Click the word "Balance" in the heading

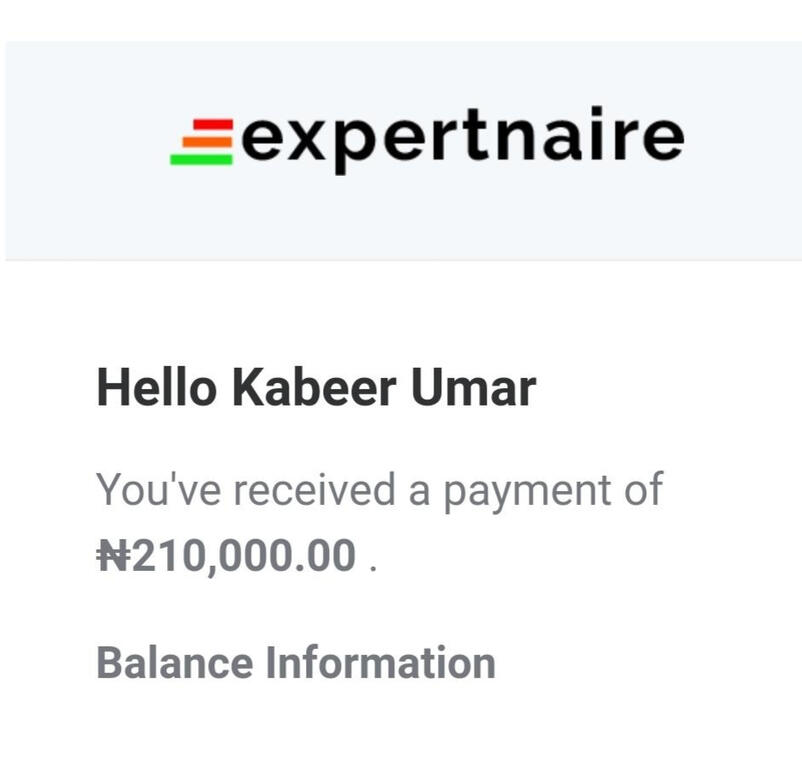[174, 663]
